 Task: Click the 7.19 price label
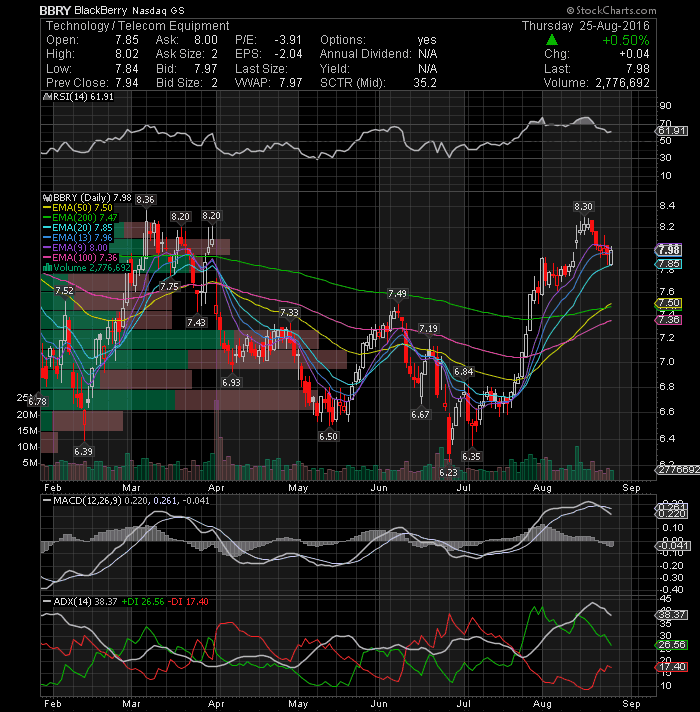coord(428,328)
